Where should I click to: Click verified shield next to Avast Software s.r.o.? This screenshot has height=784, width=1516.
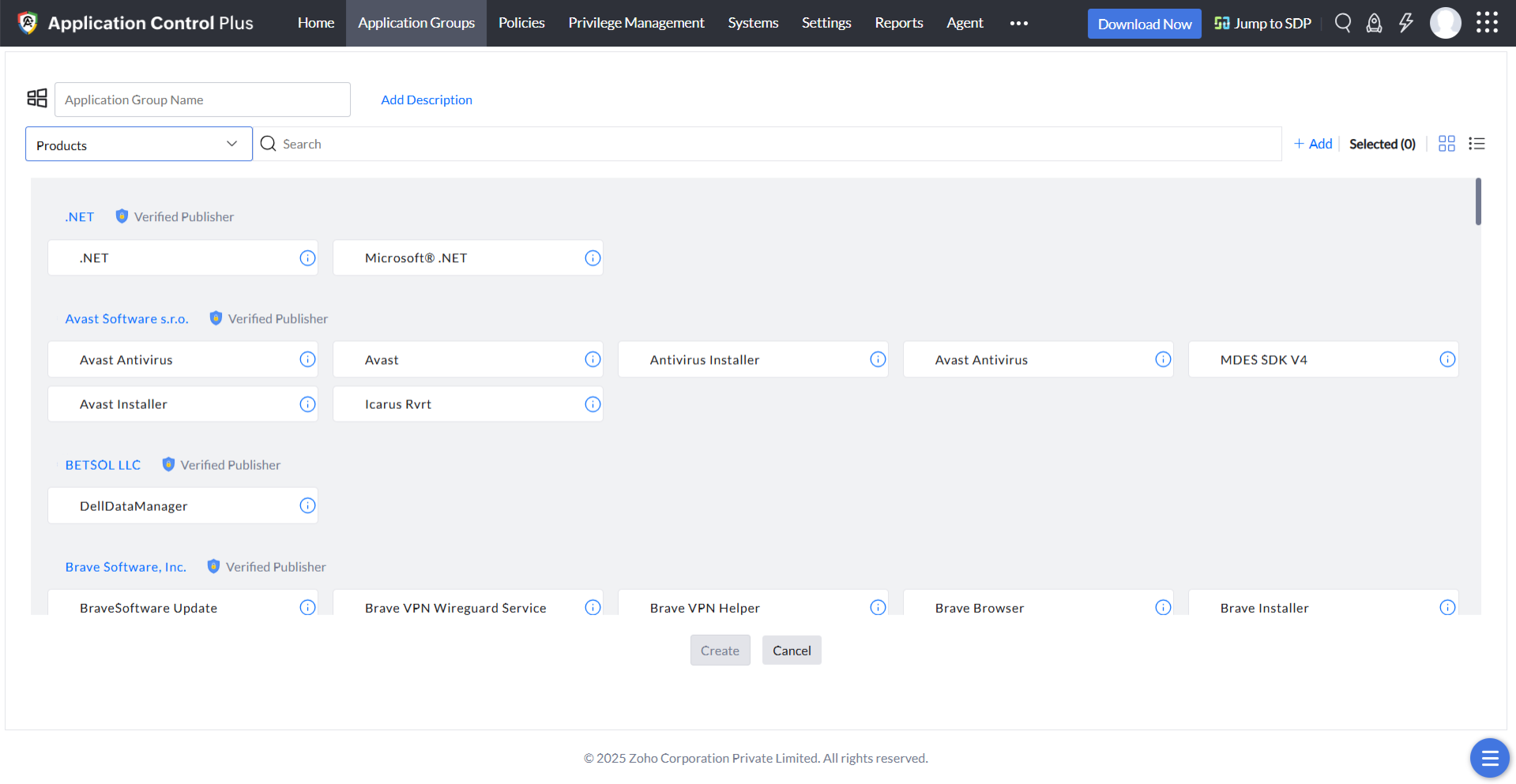(x=216, y=318)
